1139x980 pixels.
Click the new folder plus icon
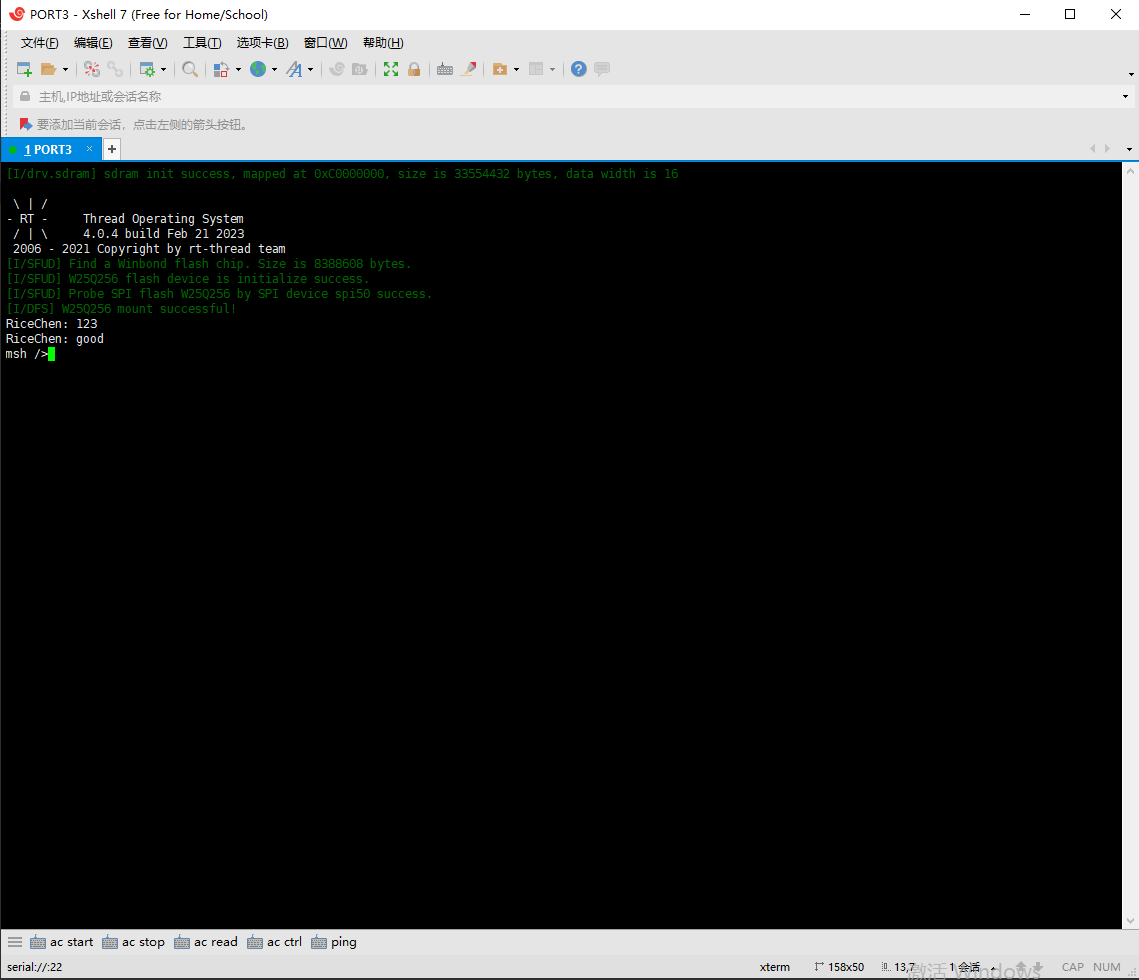(500, 69)
